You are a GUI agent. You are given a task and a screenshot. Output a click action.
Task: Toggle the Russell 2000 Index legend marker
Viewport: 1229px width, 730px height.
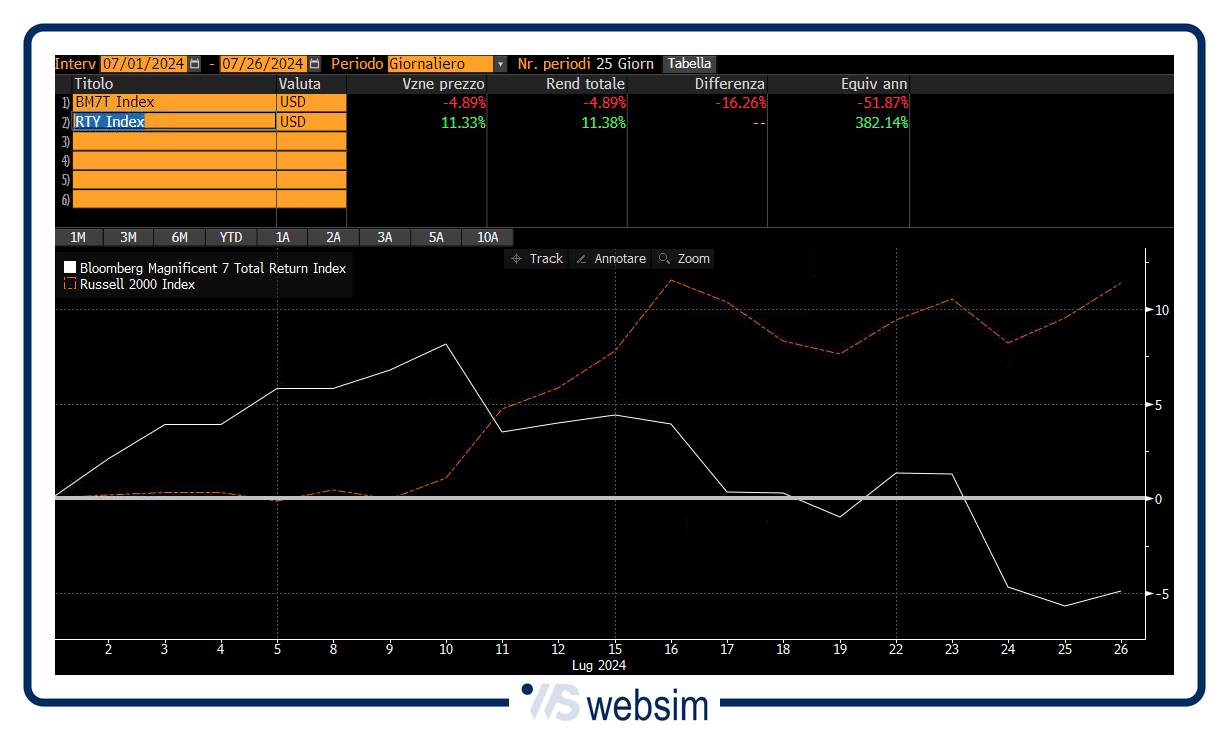tap(69, 284)
